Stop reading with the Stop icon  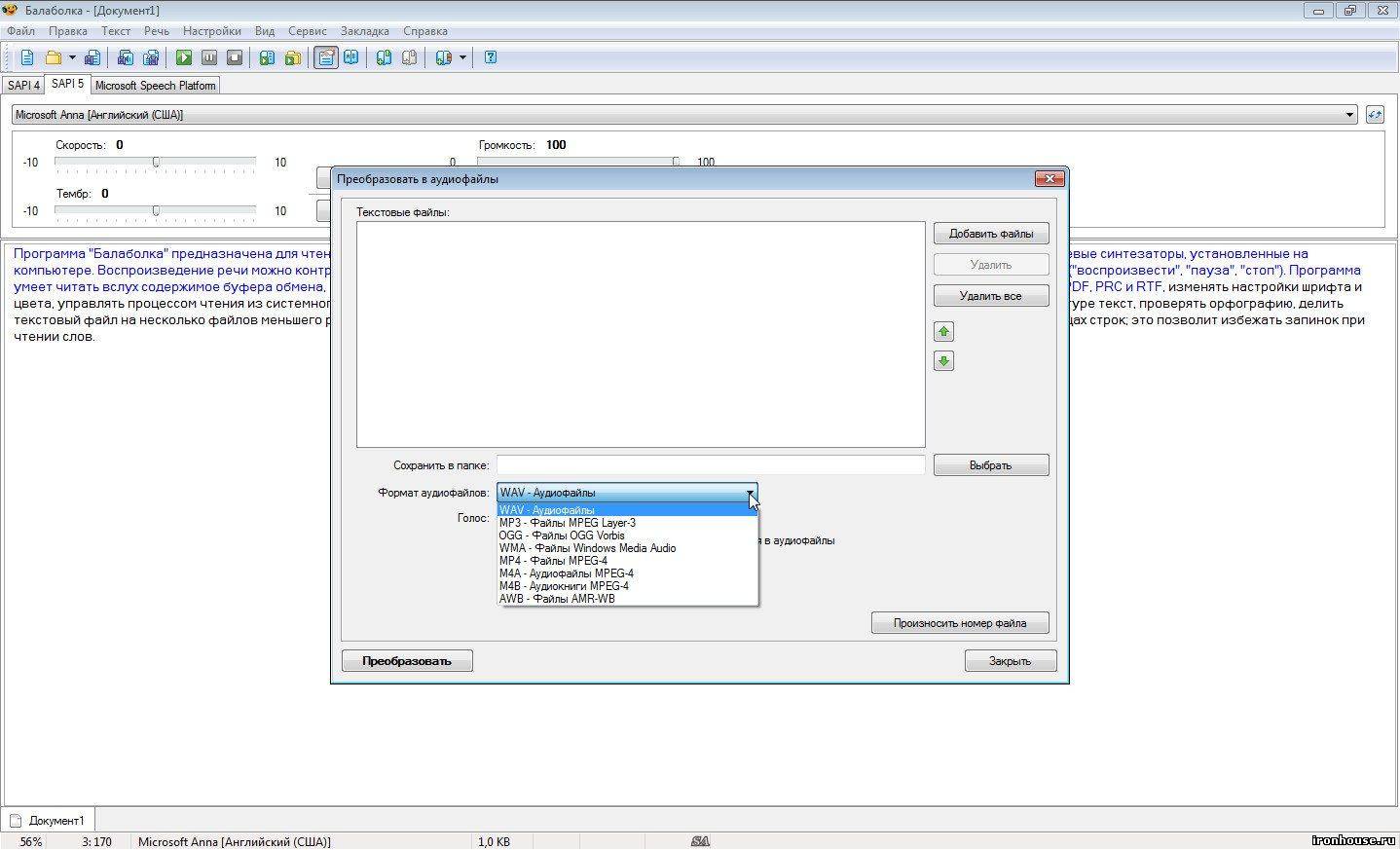235,57
